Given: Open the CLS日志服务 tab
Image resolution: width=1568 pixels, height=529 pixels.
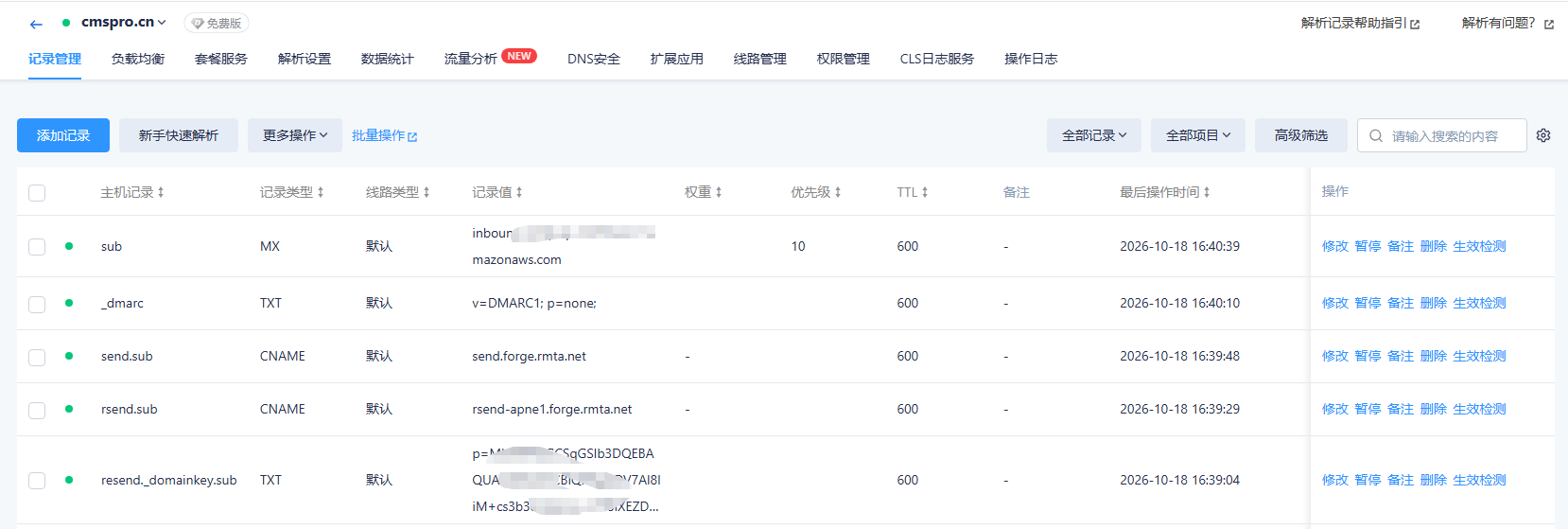Looking at the screenshot, I should click(937, 59).
